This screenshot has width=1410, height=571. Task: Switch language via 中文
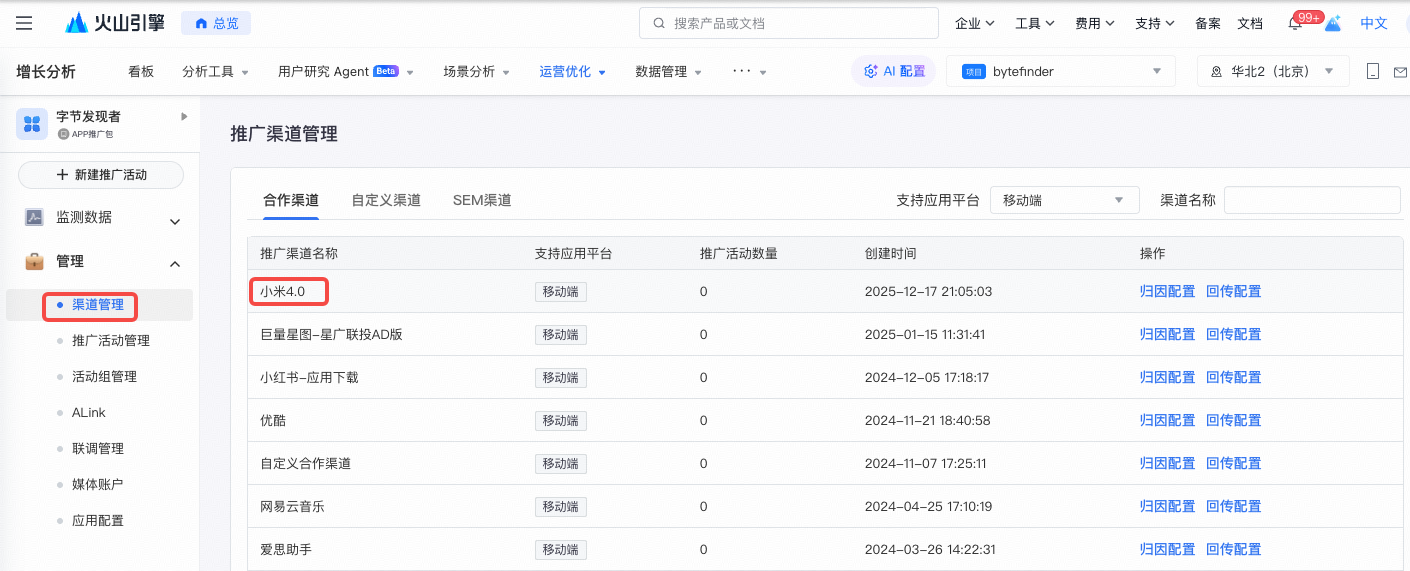(1374, 23)
